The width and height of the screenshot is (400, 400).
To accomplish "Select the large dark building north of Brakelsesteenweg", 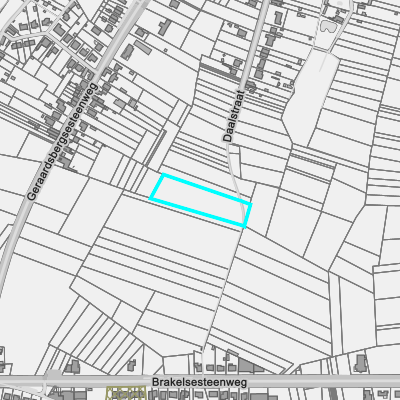I will [246, 366].
